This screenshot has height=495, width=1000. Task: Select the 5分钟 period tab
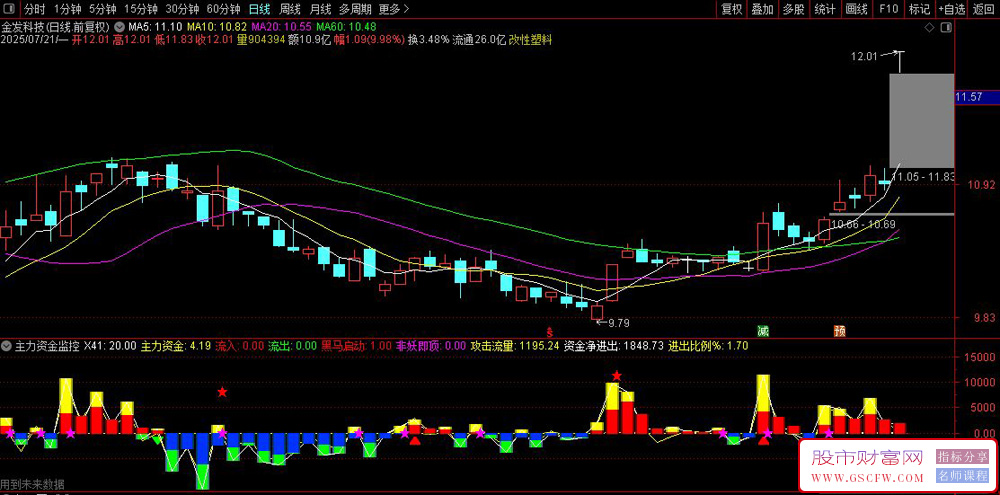102,9
